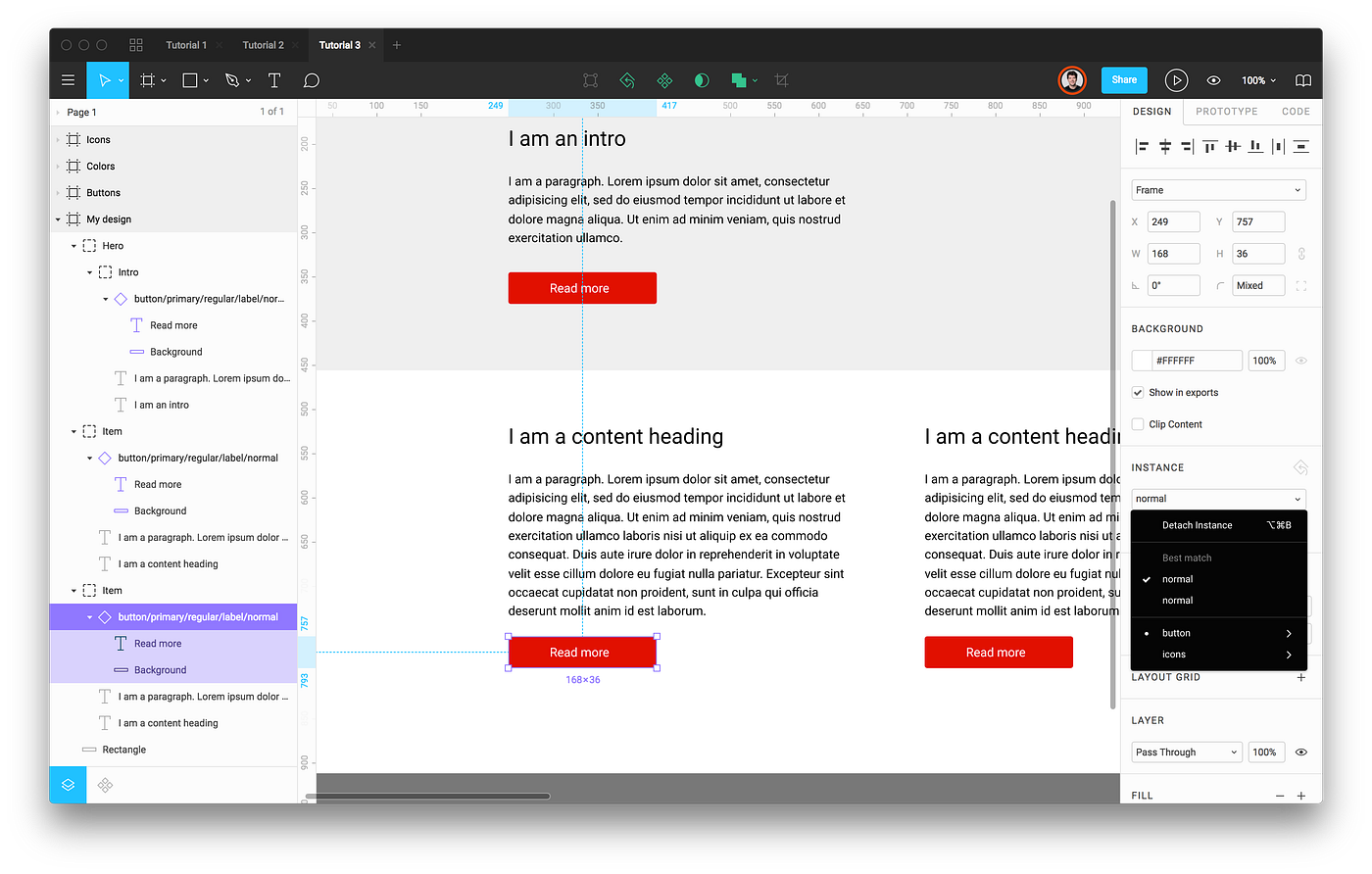1372x874 pixels.
Task: Open the 100% zoom dropdown
Action: (x=1258, y=80)
